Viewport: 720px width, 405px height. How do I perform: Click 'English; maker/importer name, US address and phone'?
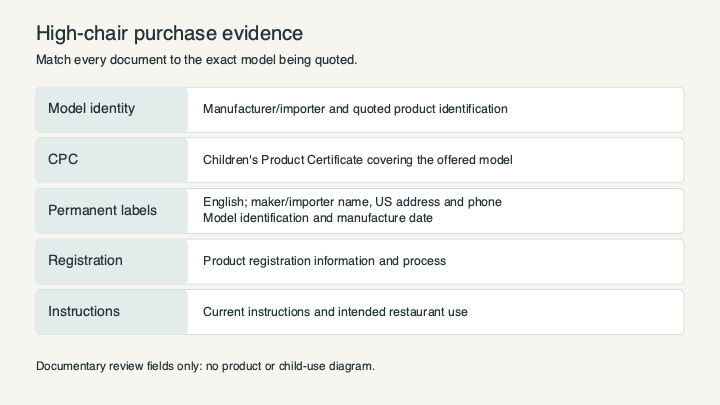(352, 202)
